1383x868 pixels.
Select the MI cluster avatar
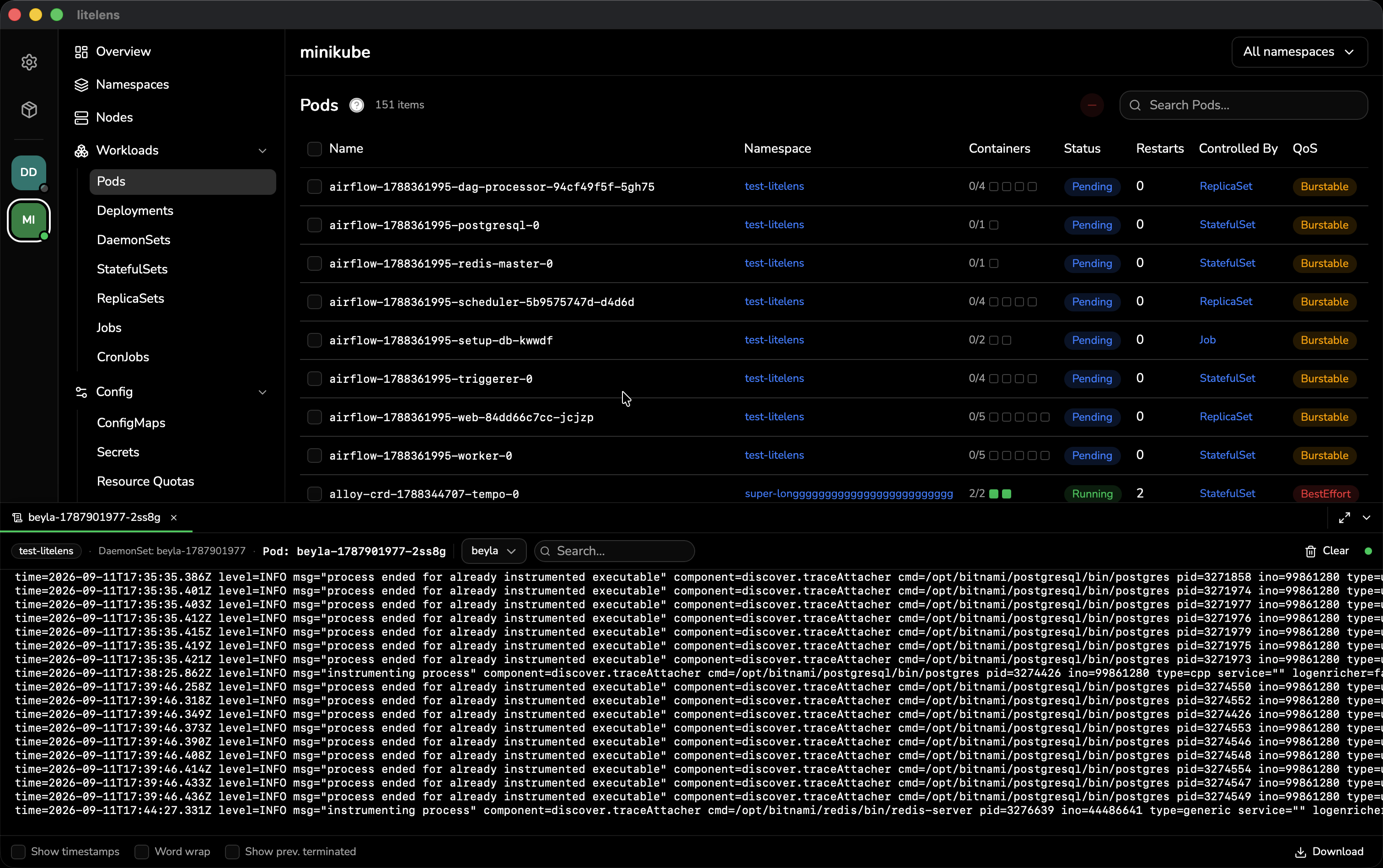point(29,220)
